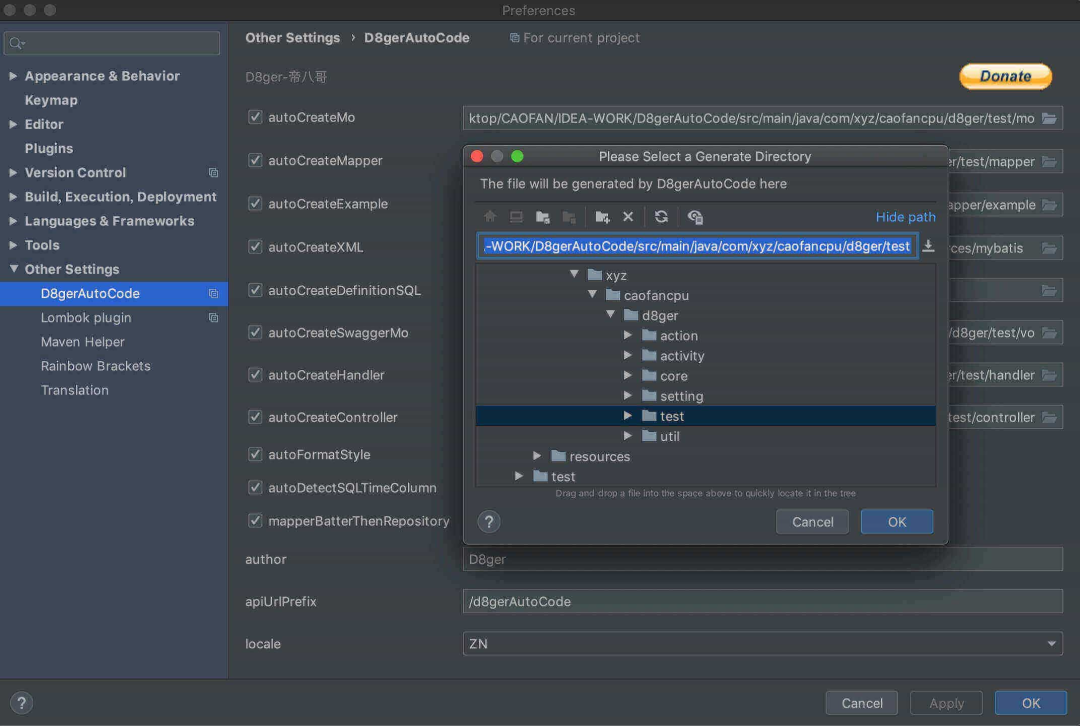Expand Languages & Frameworks group
This screenshot has width=1080, height=726.
coord(13,220)
